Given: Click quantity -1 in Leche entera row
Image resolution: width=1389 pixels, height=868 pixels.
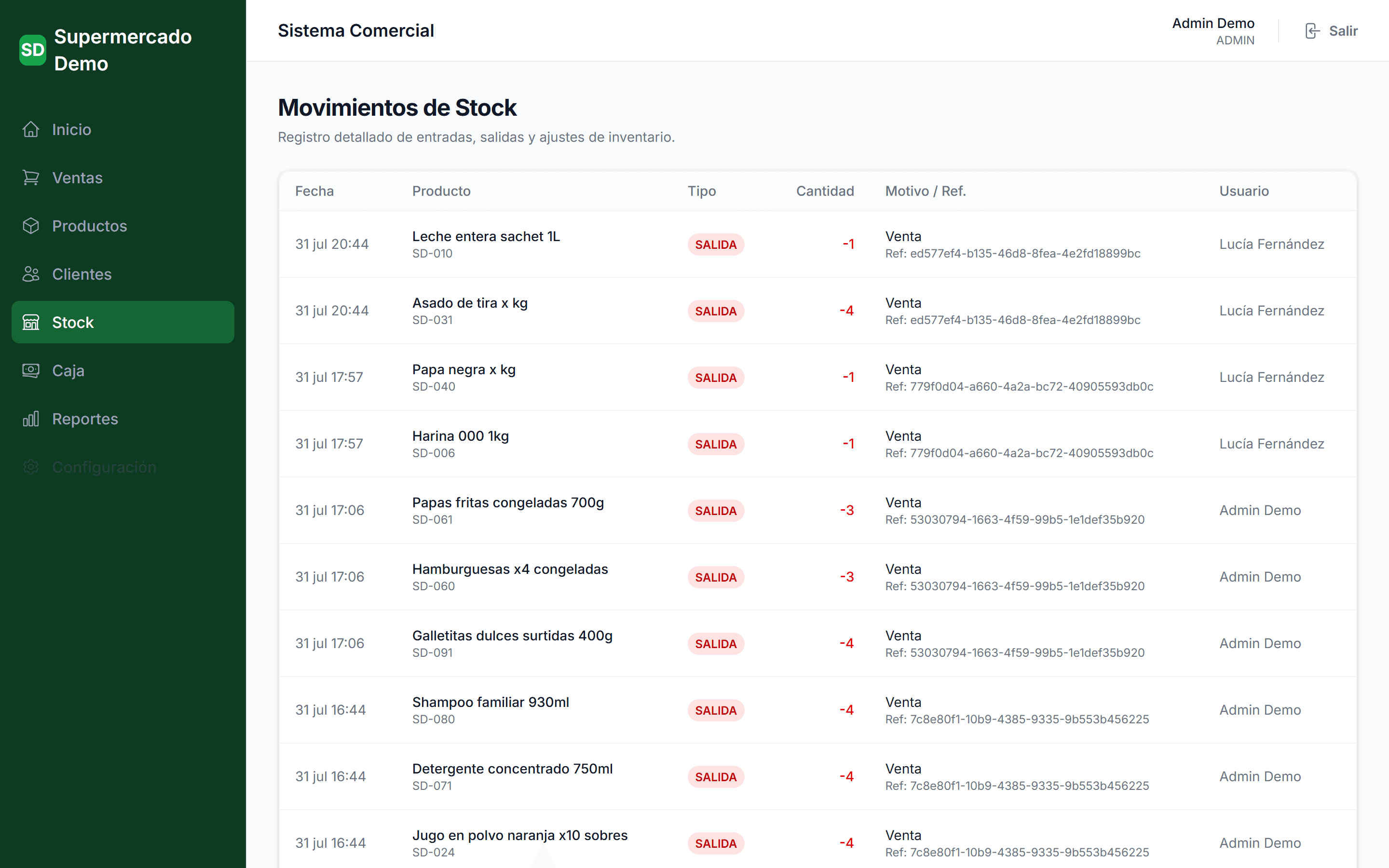Looking at the screenshot, I should coord(848,244).
